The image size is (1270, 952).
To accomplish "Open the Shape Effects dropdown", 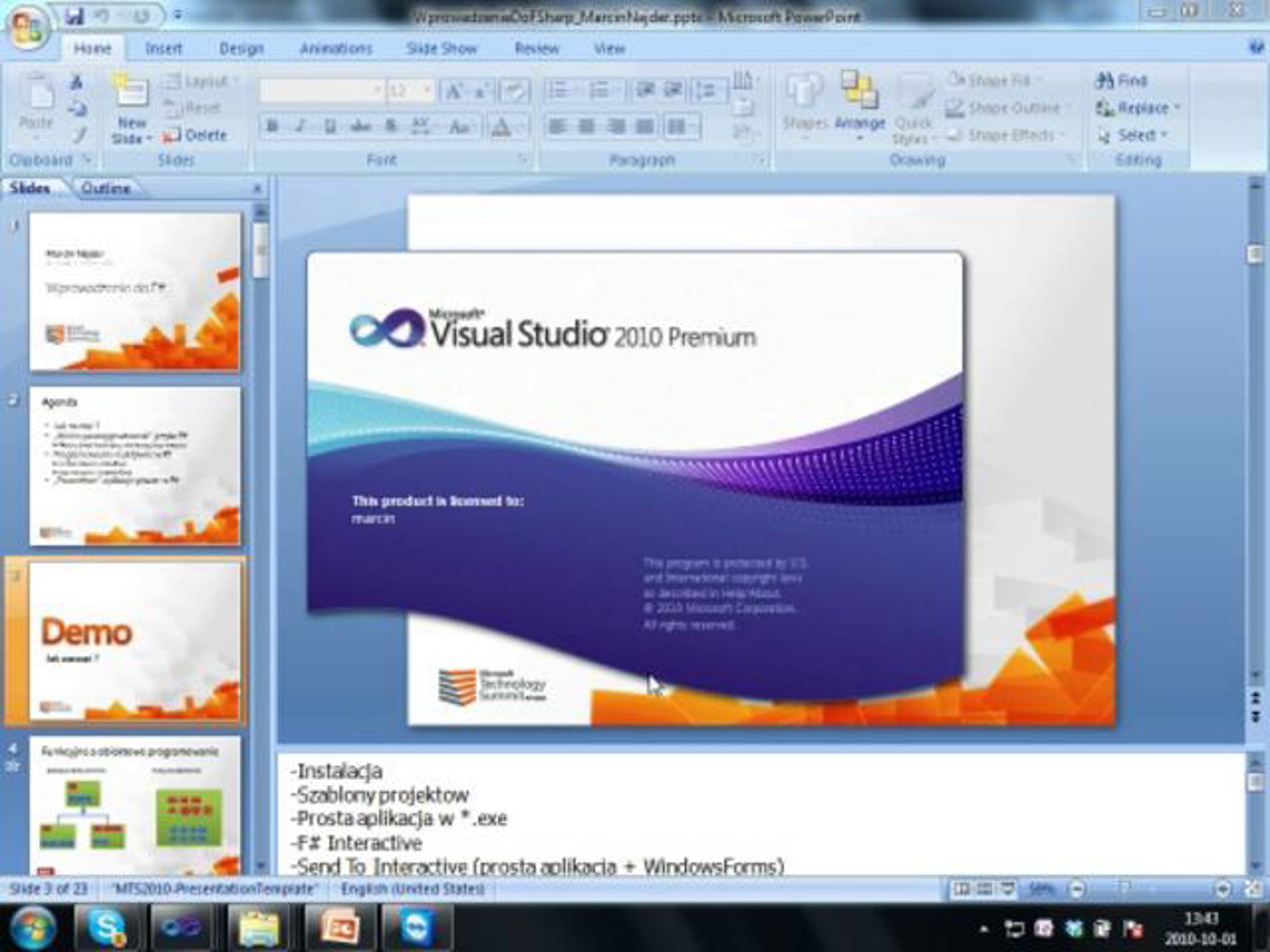I will [1006, 135].
